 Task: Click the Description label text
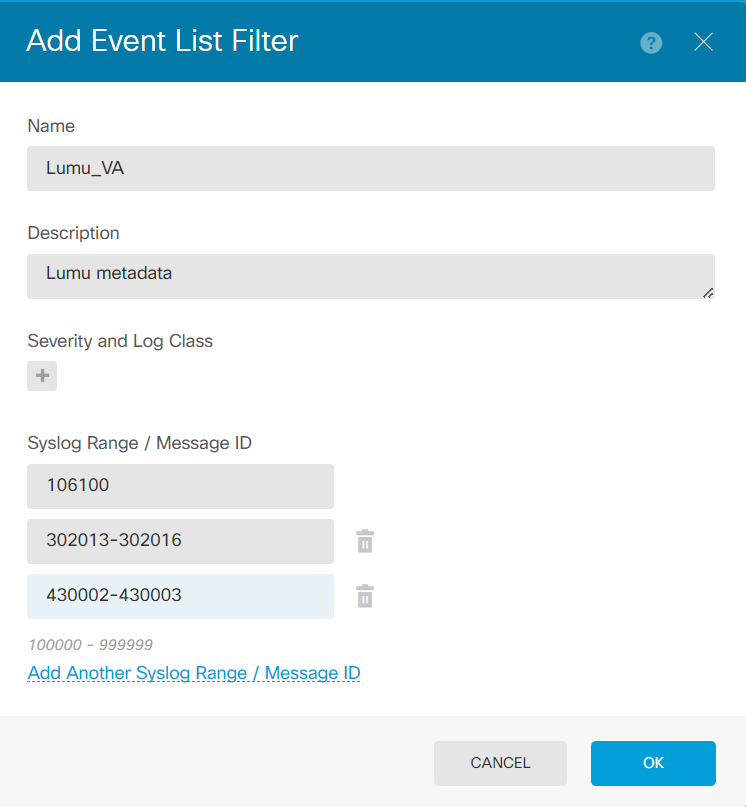click(x=73, y=233)
